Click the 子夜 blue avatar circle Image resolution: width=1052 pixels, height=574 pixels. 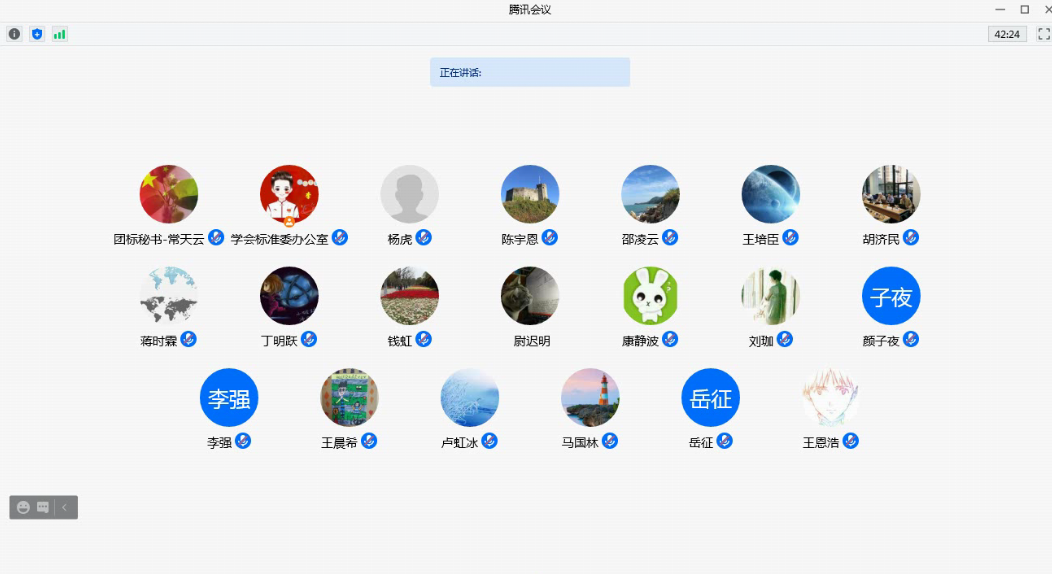click(891, 296)
